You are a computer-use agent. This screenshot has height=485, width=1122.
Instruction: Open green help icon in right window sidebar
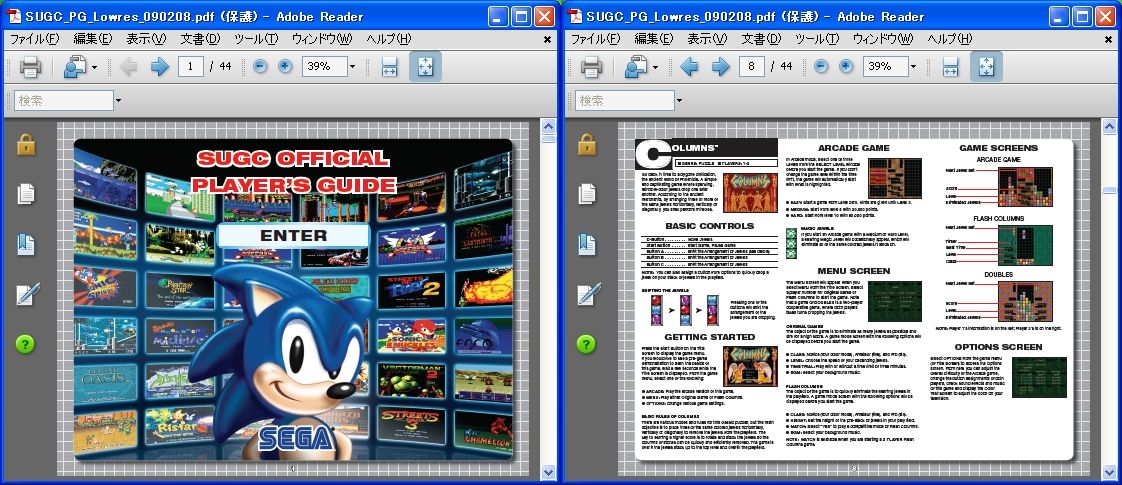tap(586, 344)
